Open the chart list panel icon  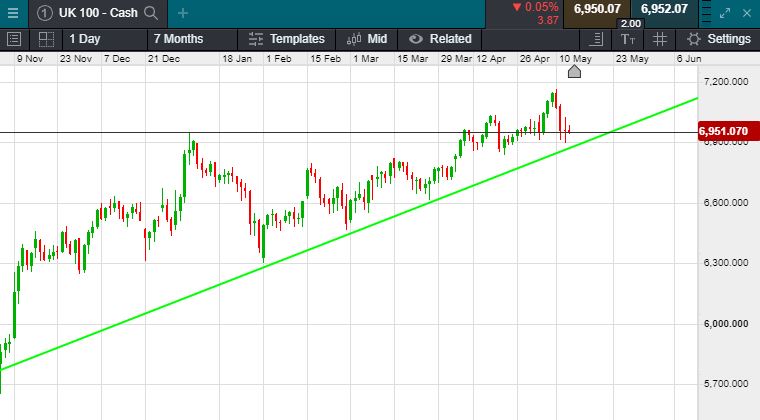tap(13, 39)
